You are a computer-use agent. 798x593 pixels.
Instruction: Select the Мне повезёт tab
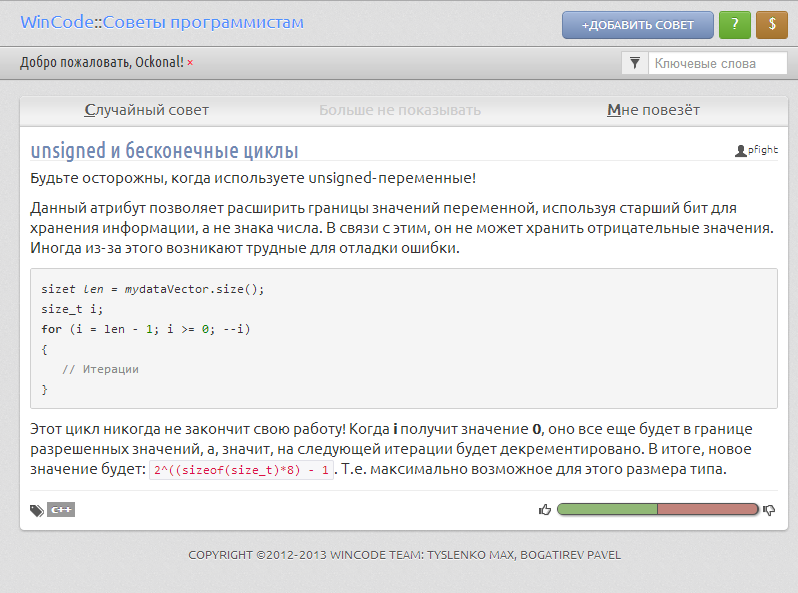pyautogui.click(x=653, y=110)
